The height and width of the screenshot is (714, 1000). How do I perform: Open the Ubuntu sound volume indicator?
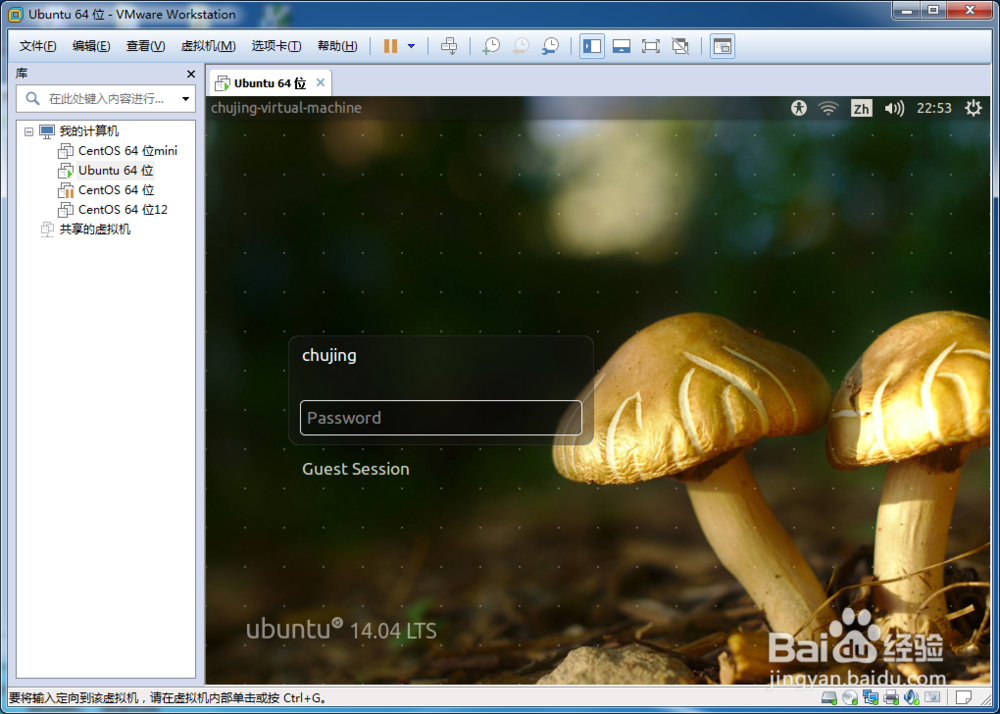(895, 108)
